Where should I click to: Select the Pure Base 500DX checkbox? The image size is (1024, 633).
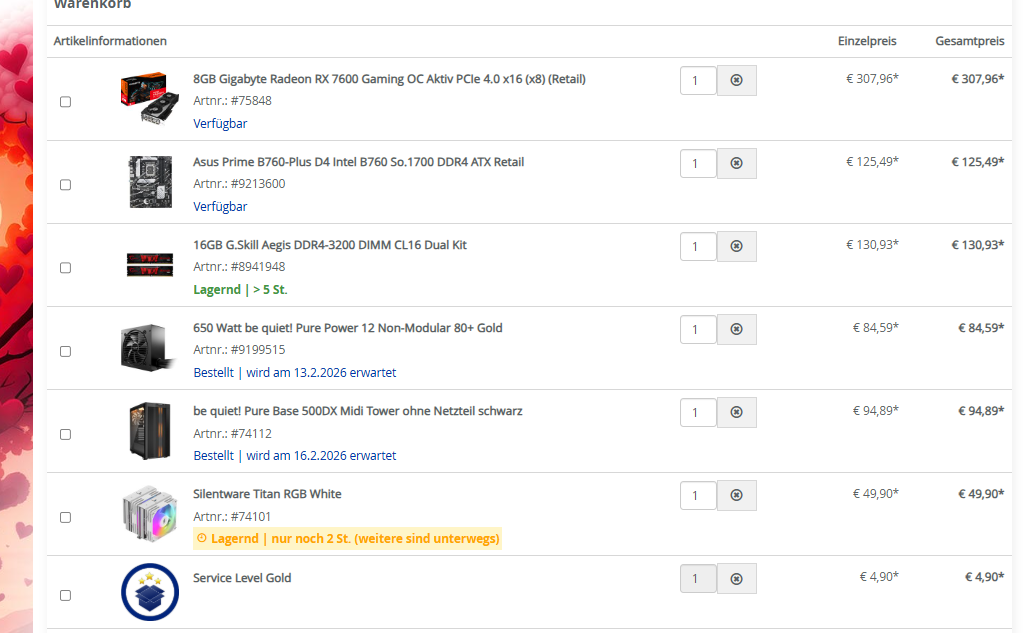click(x=65, y=434)
